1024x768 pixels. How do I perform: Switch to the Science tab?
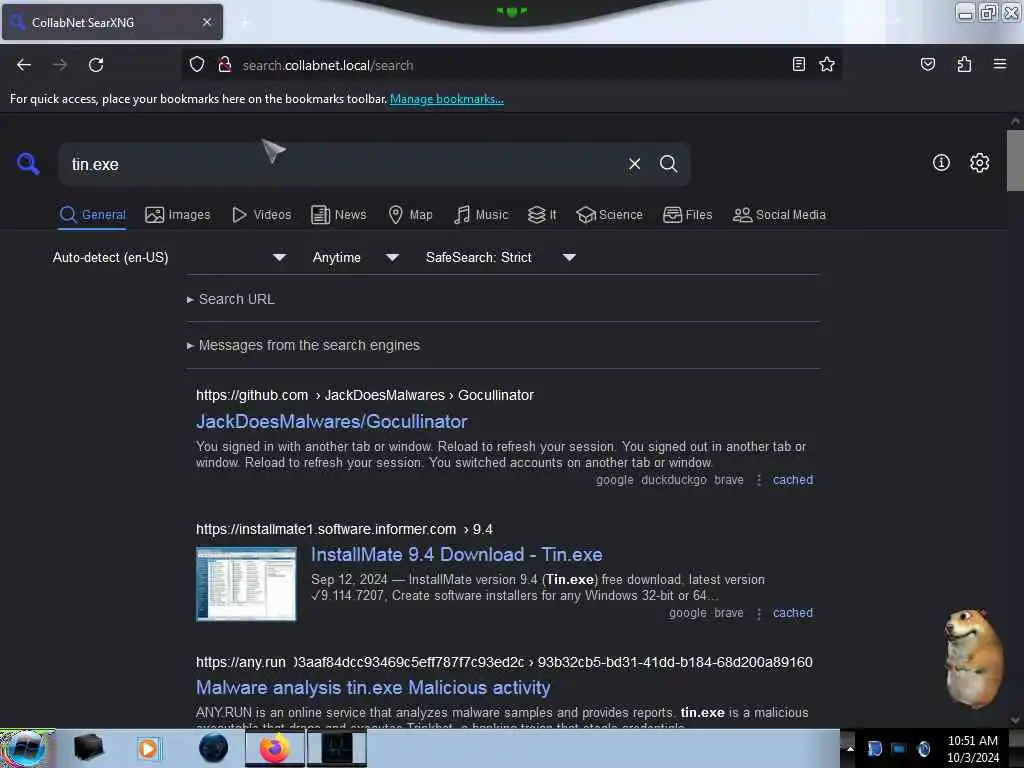[x=609, y=215]
